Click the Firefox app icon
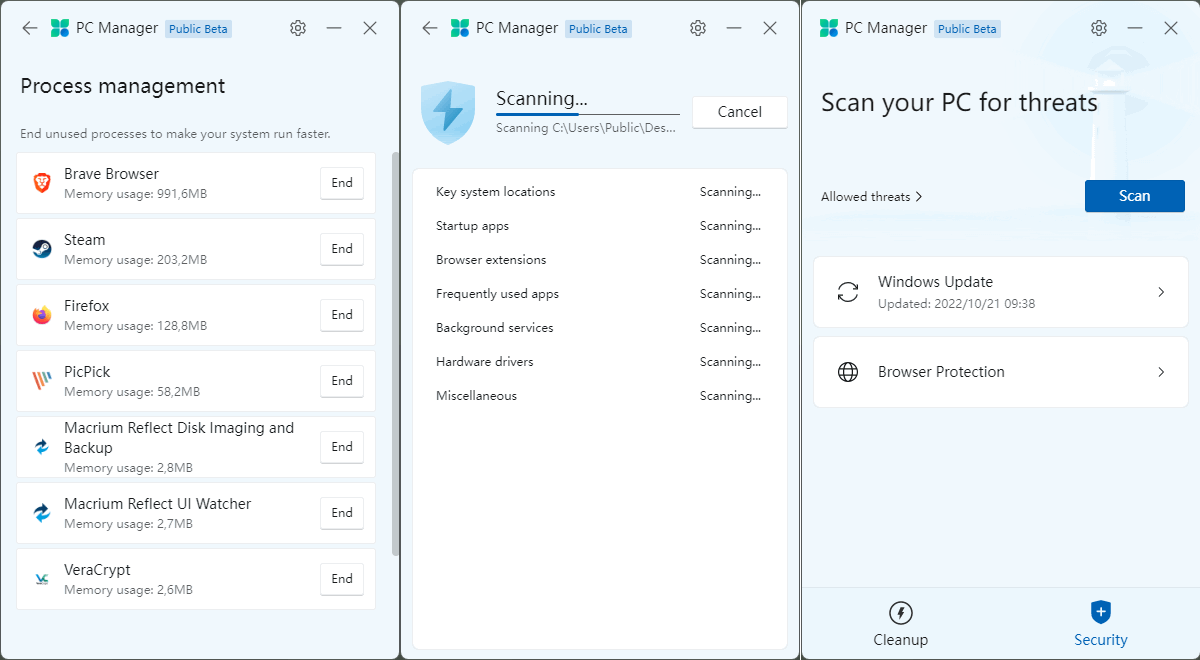The width and height of the screenshot is (1200, 660). [x=42, y=315]
